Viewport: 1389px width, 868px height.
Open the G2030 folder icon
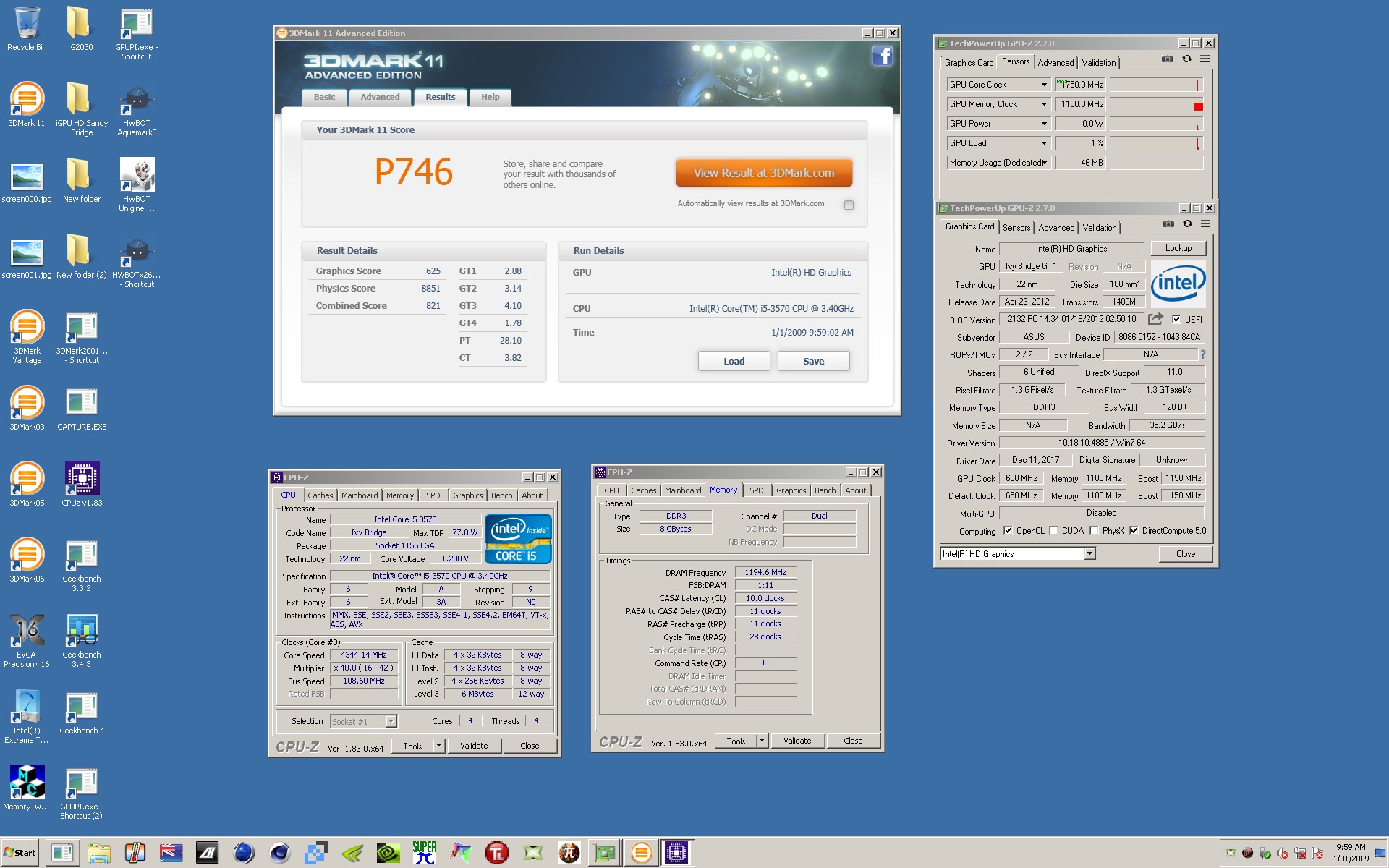[81, 29]
